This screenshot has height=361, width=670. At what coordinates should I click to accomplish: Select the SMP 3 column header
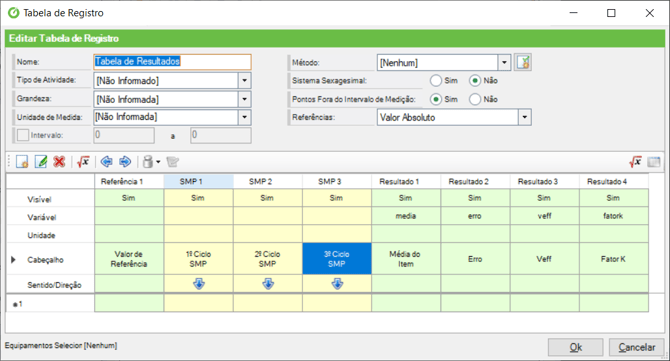(x=337, y=182)
